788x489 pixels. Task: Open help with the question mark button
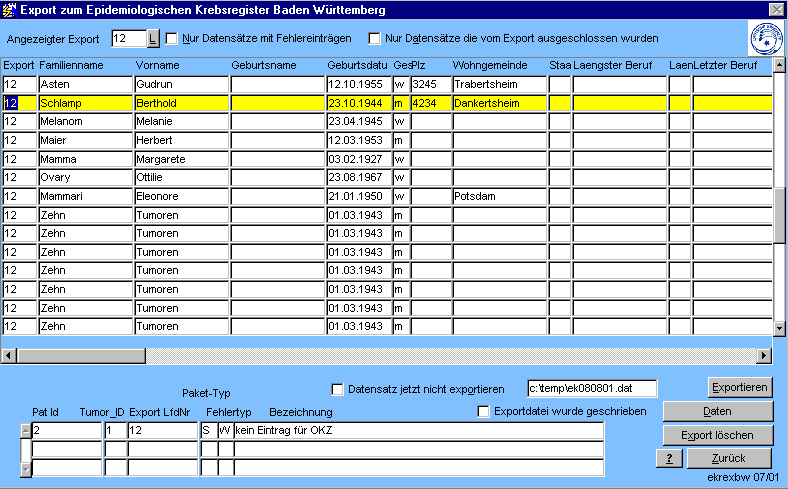667,458
